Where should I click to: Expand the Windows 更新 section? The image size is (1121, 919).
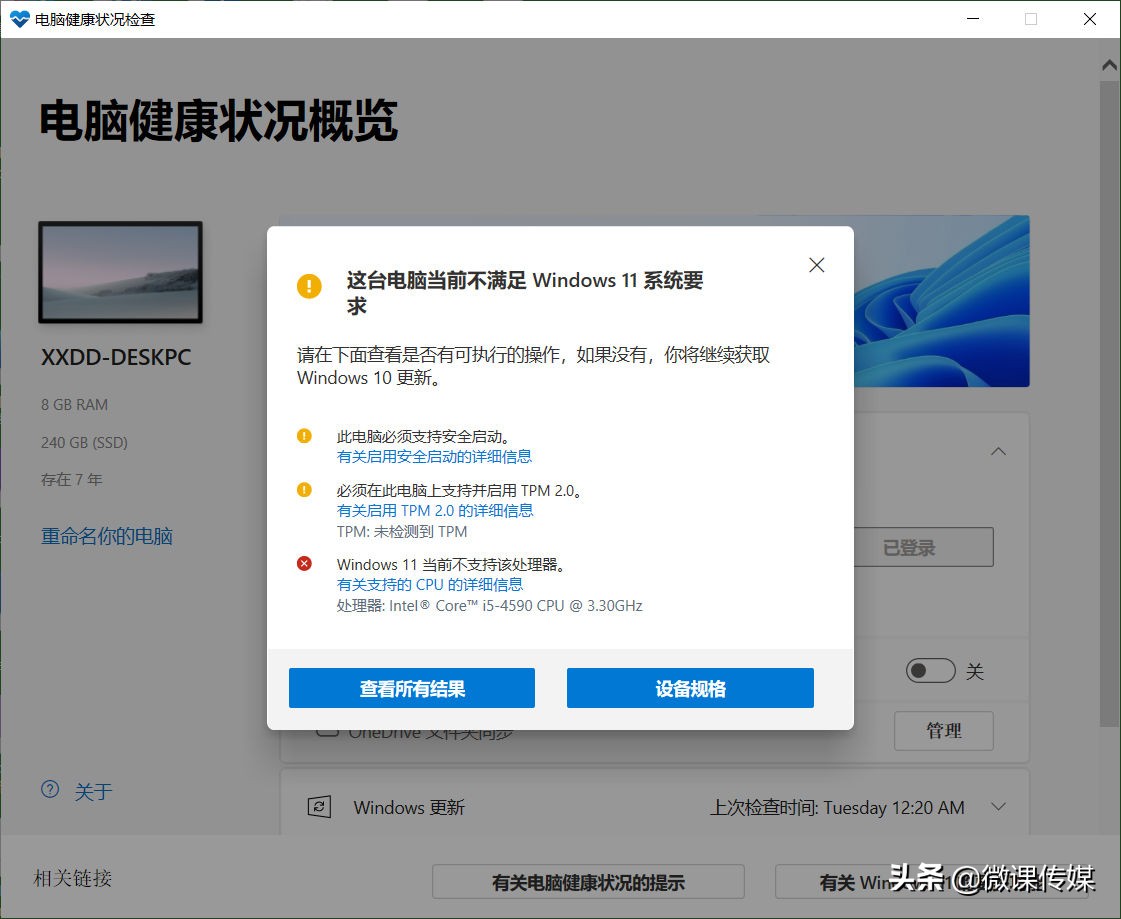point(997,807)
